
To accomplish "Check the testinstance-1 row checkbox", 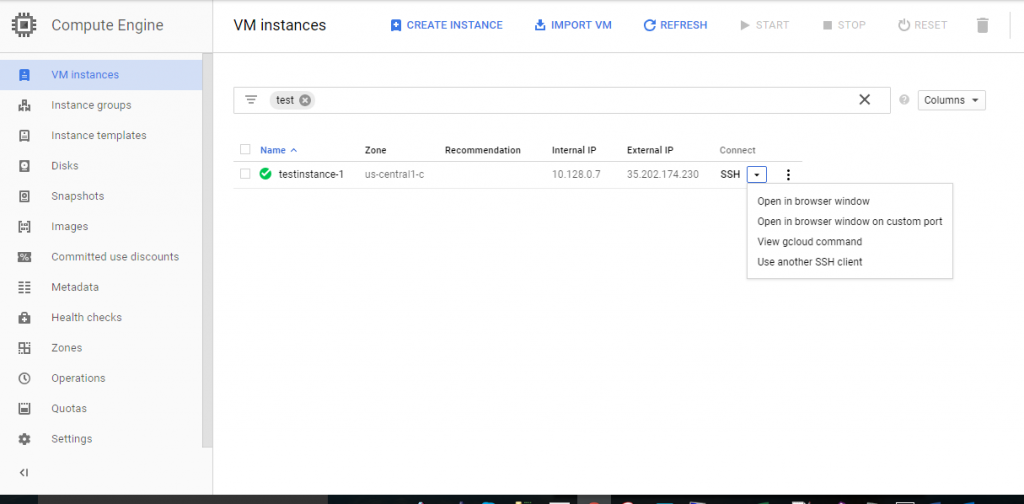I will click(245, 174).
